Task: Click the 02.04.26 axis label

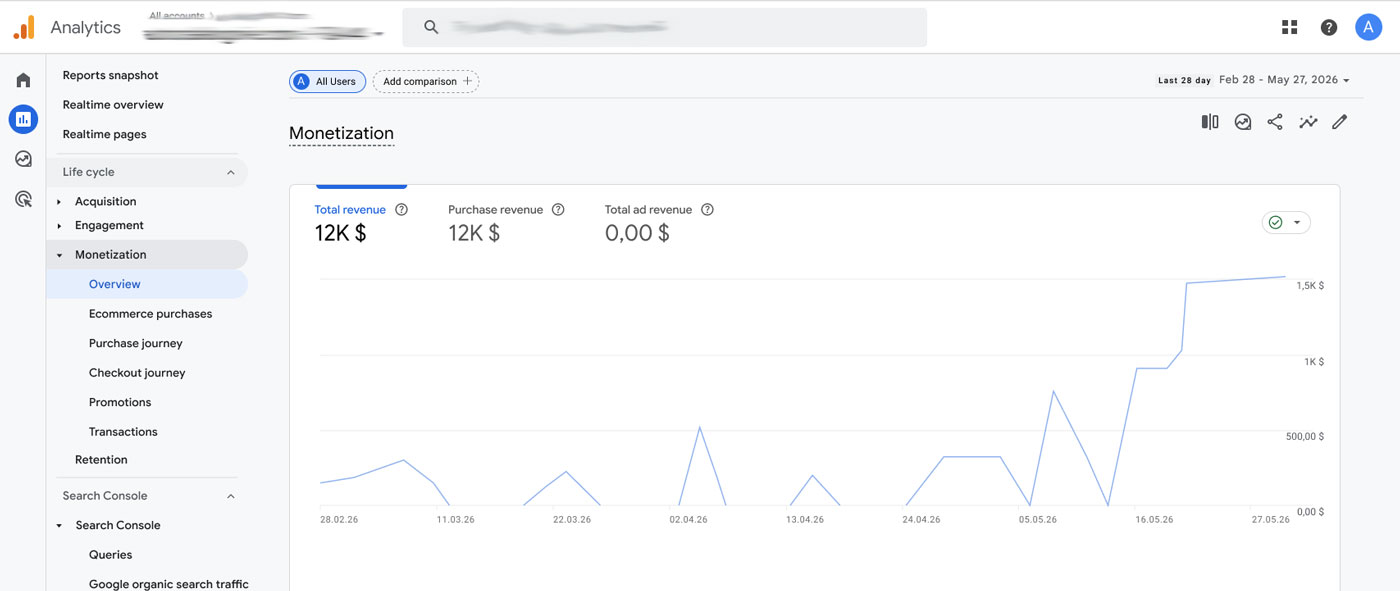Action: 688,520
